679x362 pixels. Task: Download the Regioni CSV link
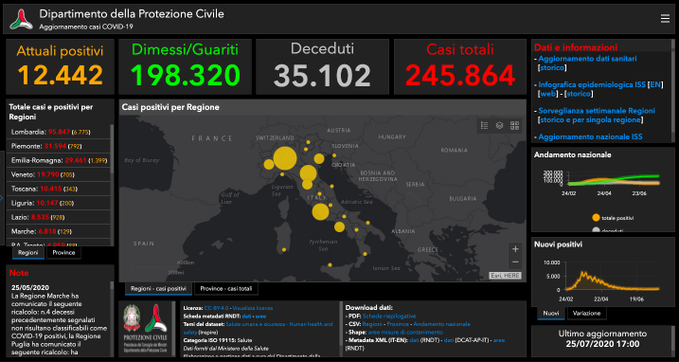[x=372, y=324]
